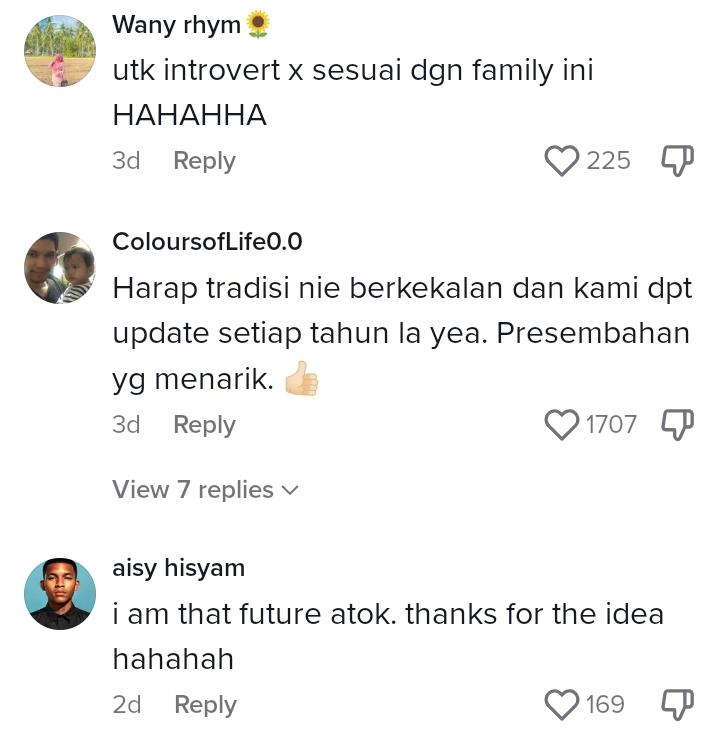This screenshot has height=733, width=720.
Task: Select the 1707 likes count
Action: pyautogui.click(x=611, y=425)
